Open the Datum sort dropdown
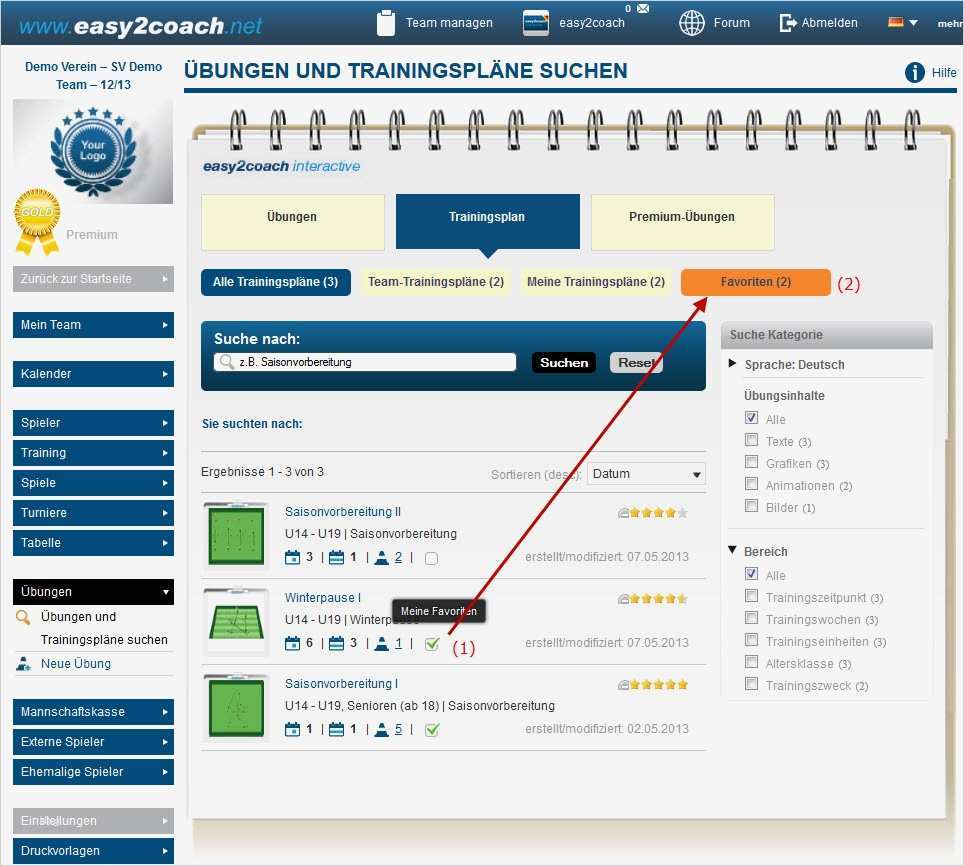The image size is (964, 866). coord(646,474)
